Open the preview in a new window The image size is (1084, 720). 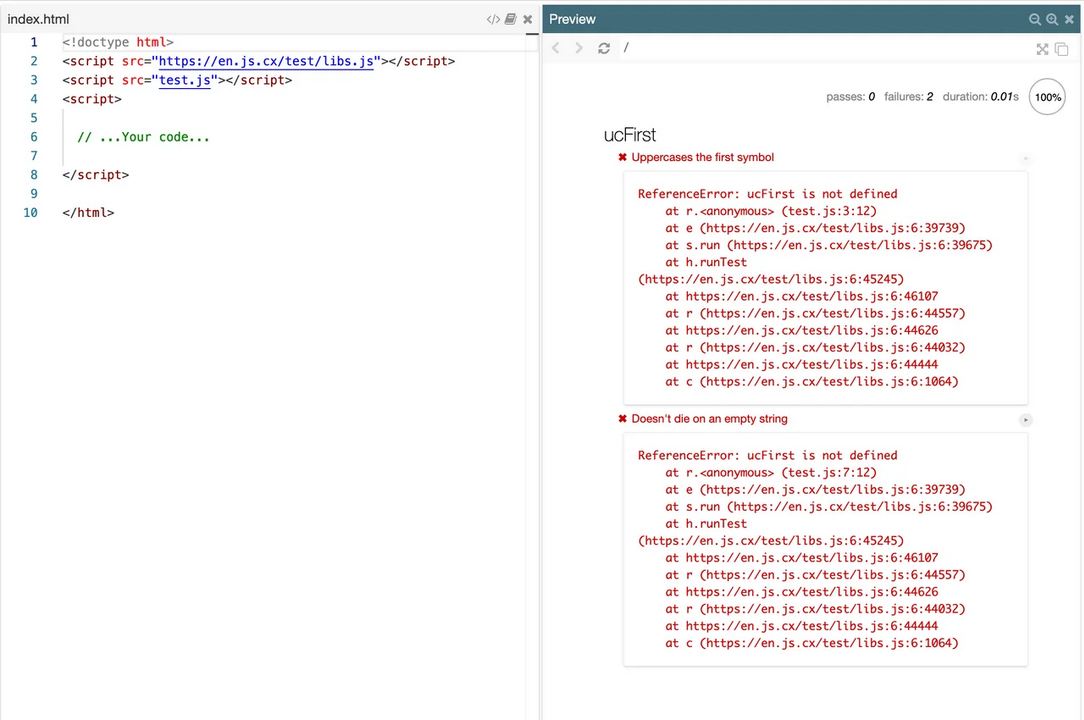(x=1062, y=49)
